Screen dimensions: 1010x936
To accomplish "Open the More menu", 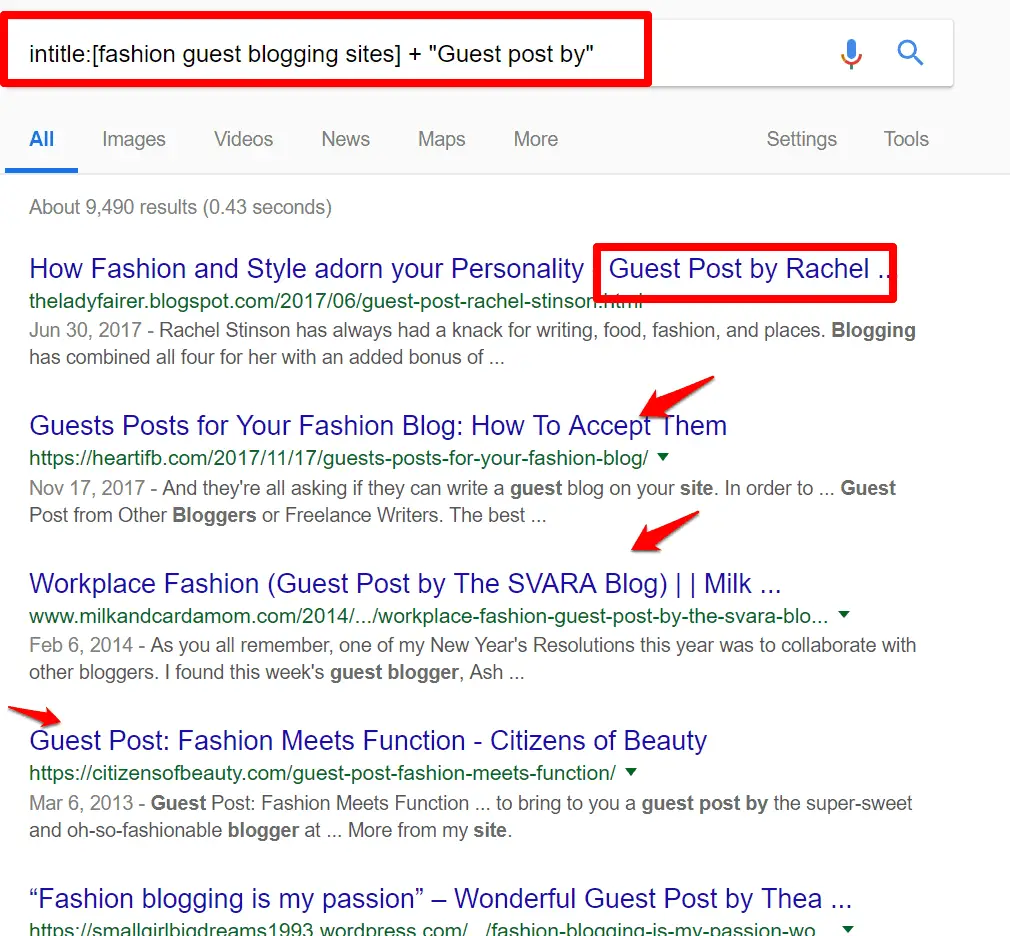I will [536, 139].
